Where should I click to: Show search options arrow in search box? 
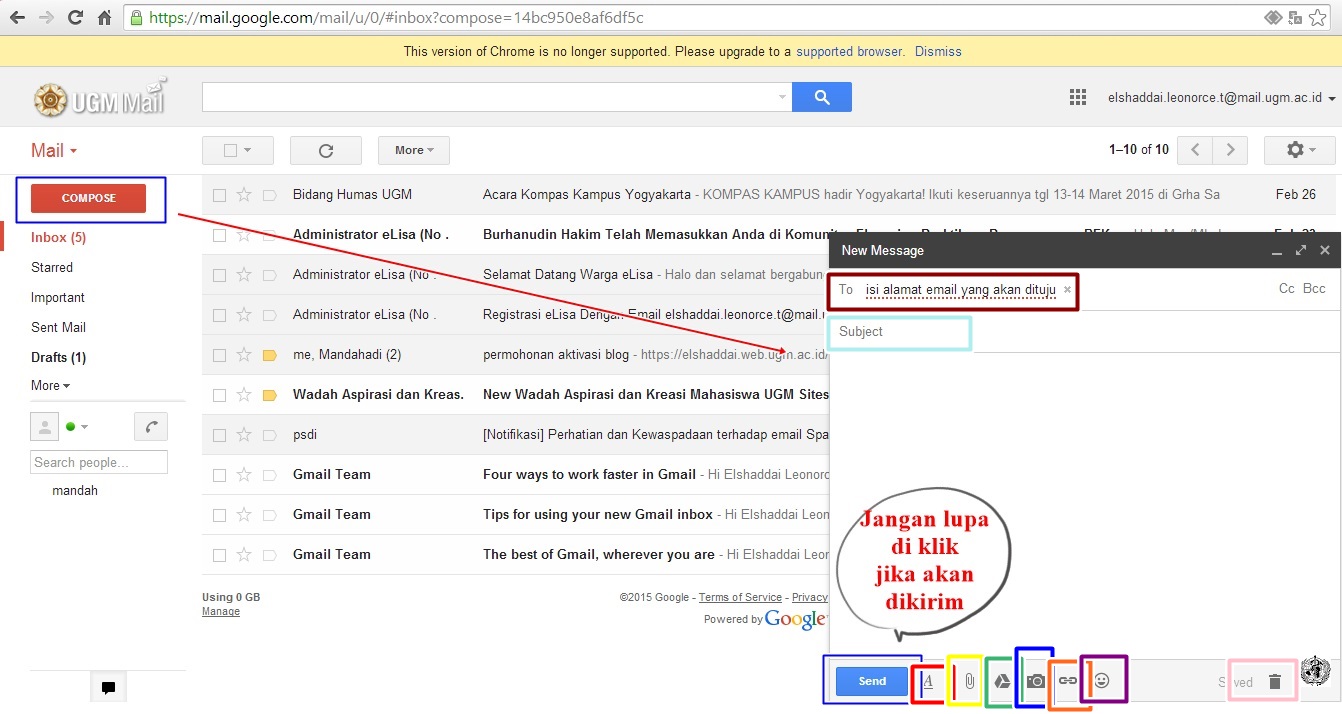pyautogui.click(x=782, y=97)
